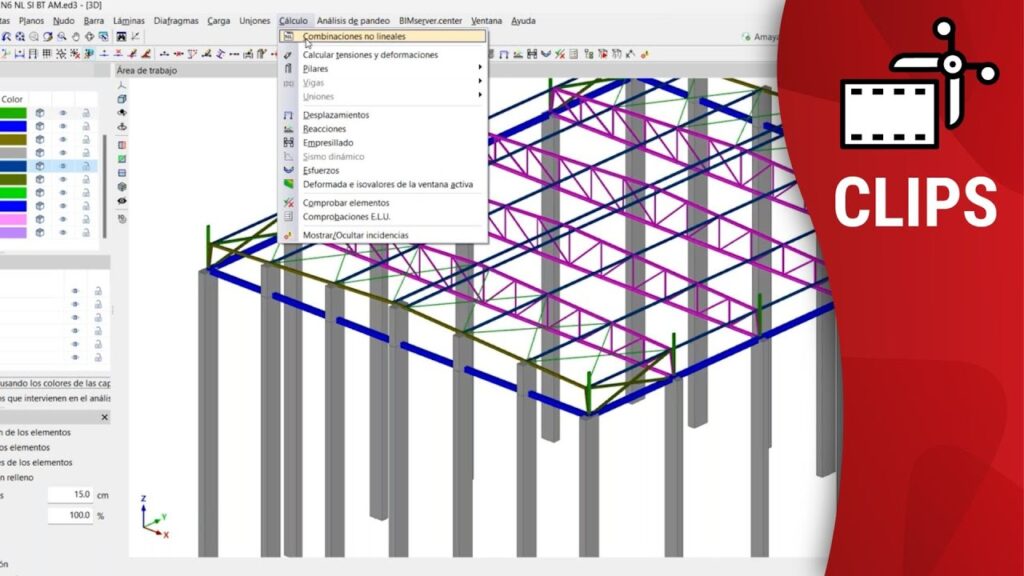Toggle the lock on the pink layer
The height and width of the screenshot is (576, 1024).
(x=86, y=218)
